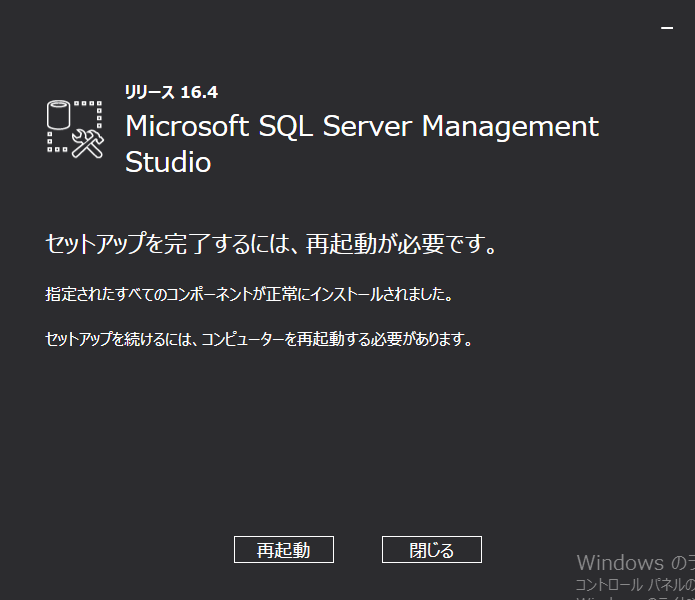Click the version number 16.4
This screenshot has height=600, width=695.
[199, 92]
